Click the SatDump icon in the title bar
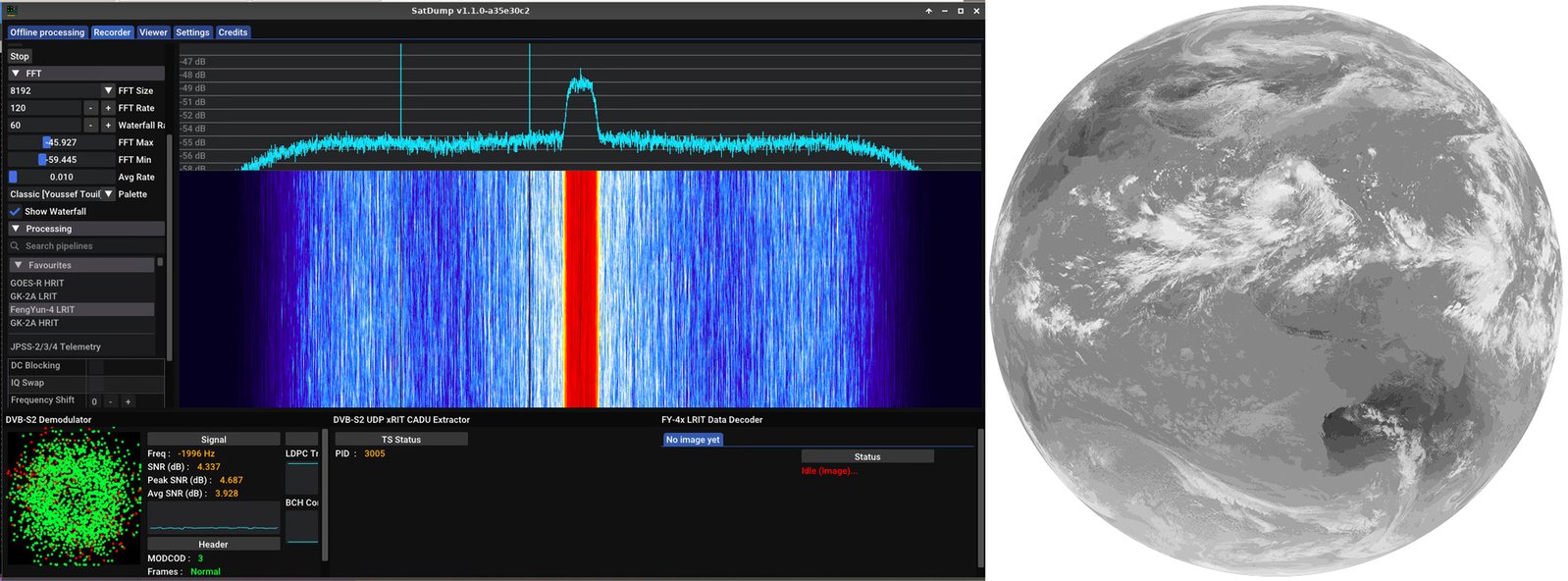Image resolution: width=1568 pixels, height=581 pixels. pyautogui.click(x=12, y=11)
